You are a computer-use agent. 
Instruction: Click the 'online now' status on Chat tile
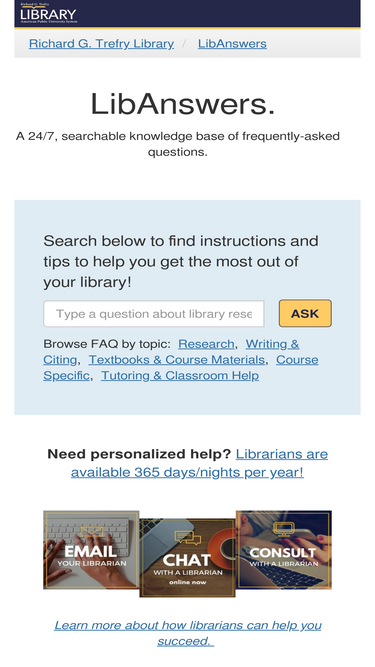[x=188, y=582]
